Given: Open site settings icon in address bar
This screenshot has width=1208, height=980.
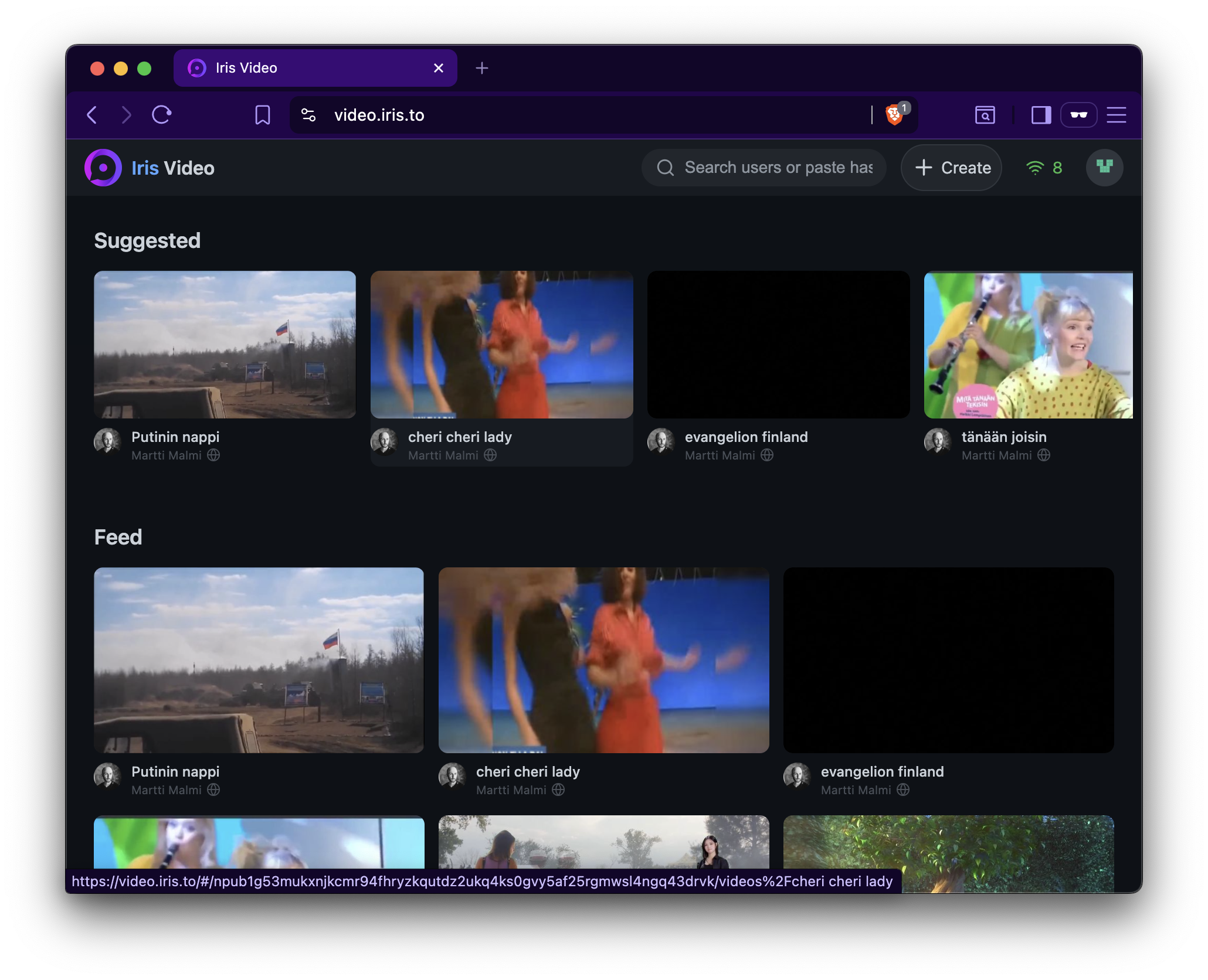Looking at the screenshot, I should (x=308, y=115).
